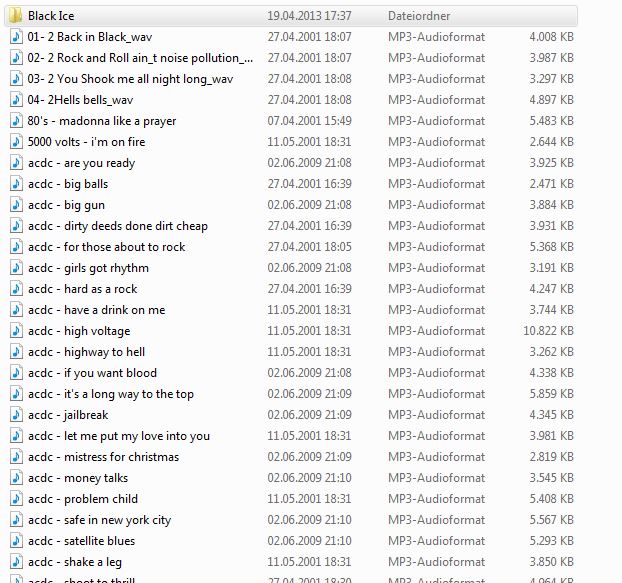Click the icon for acdc - girls got rhythm
Screen dimensions: 622x583
pos(16,268)
